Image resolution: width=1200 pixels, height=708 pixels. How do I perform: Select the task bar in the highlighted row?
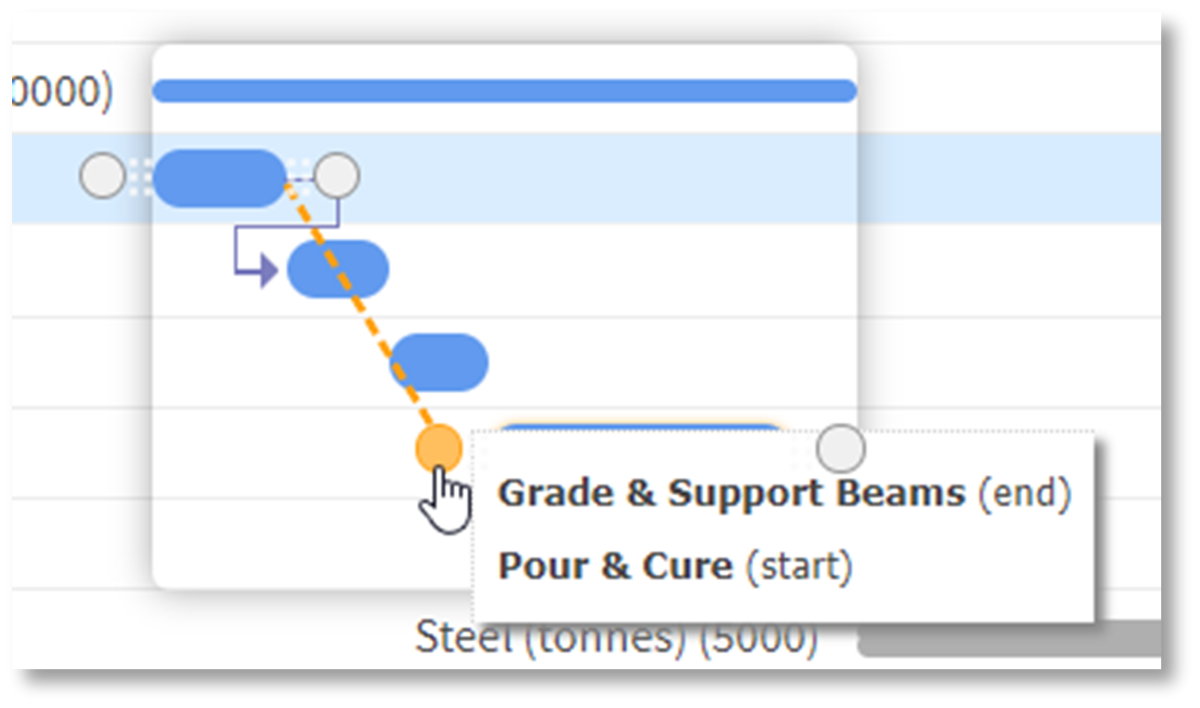click(x=219, y=178)
